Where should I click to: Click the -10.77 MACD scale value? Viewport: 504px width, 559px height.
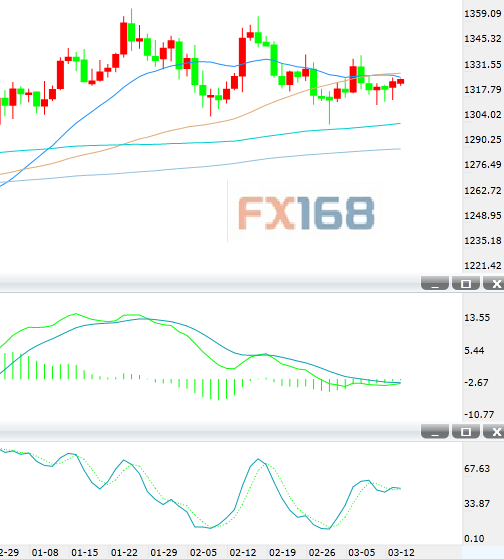coord(479,415)
